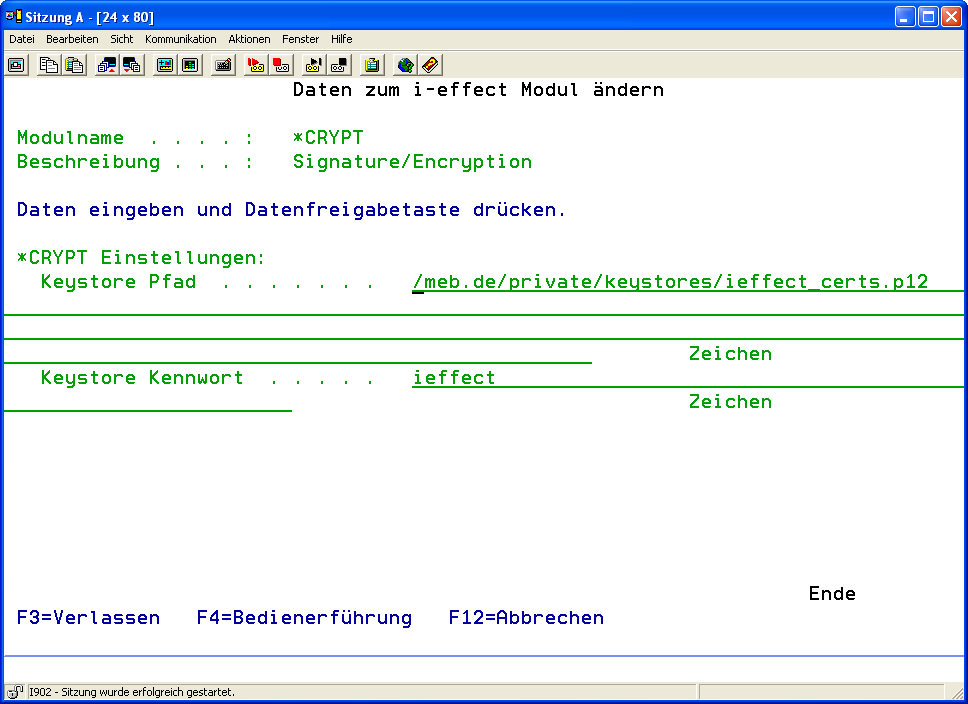Click the Keystore Kennwort field containing ieffect
The height and width of the screenshot is (704, 968).
click(454, 378)
